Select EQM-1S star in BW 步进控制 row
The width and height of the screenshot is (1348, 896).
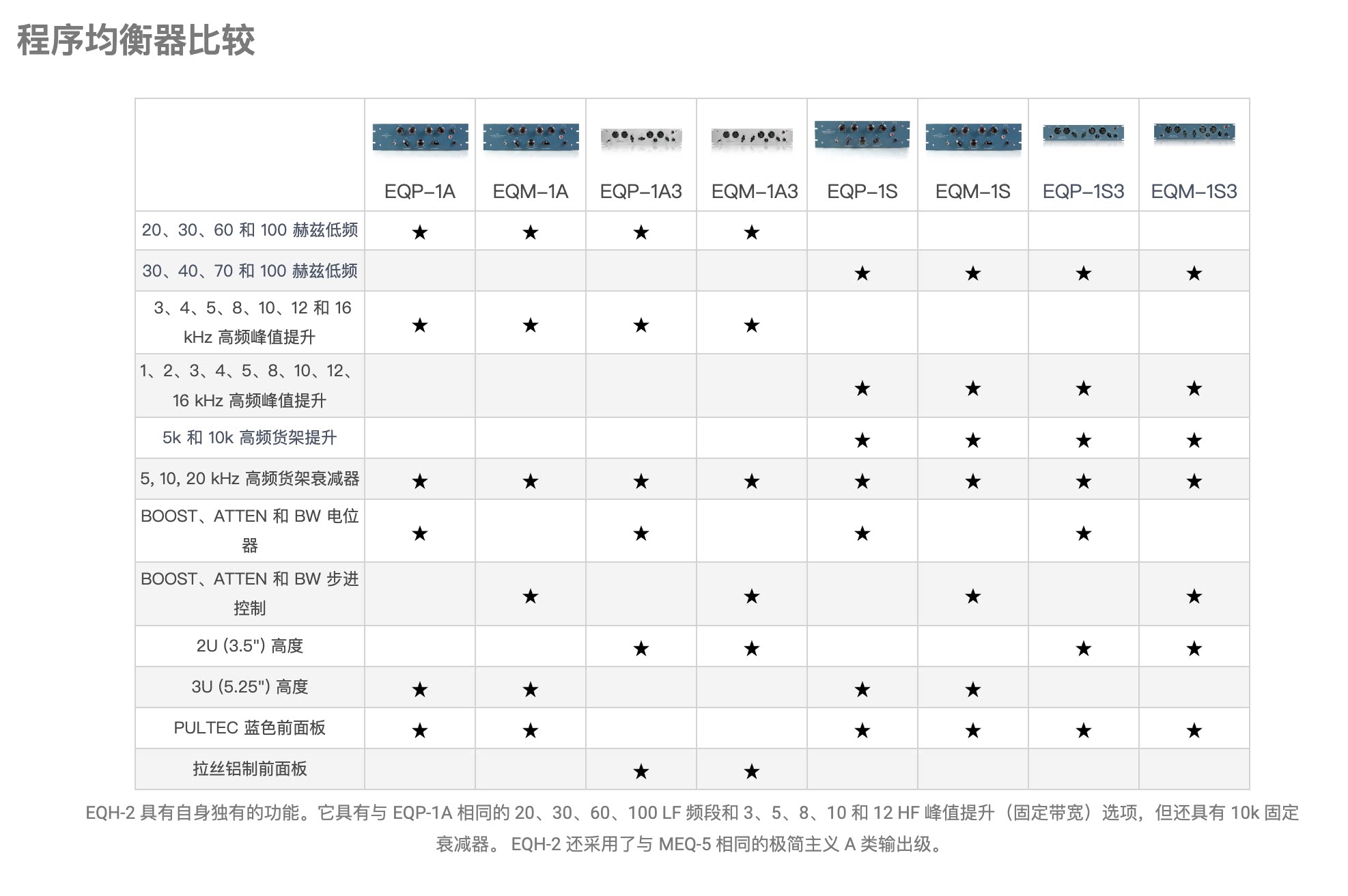pos(973,597)
